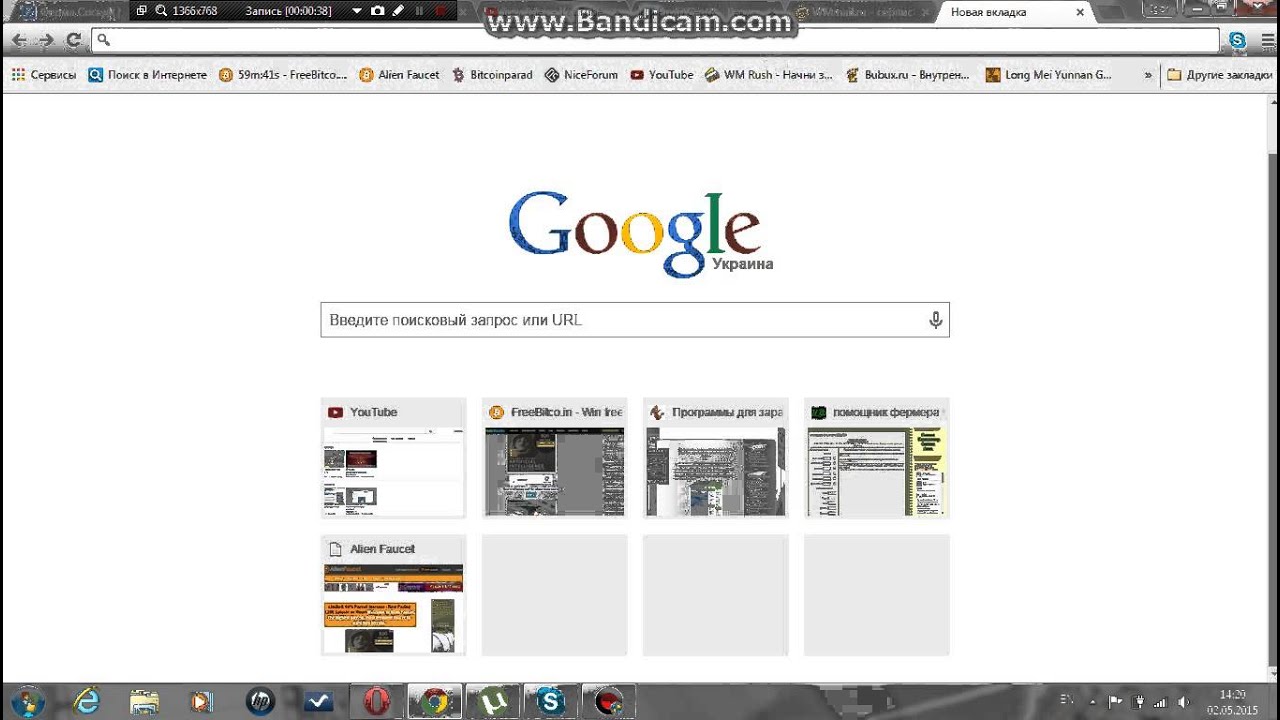Screen dimensions: 1280x720
Task: Open the Сервисы apps shortcut
Action: pyautogui.click(x=44, y=75)
